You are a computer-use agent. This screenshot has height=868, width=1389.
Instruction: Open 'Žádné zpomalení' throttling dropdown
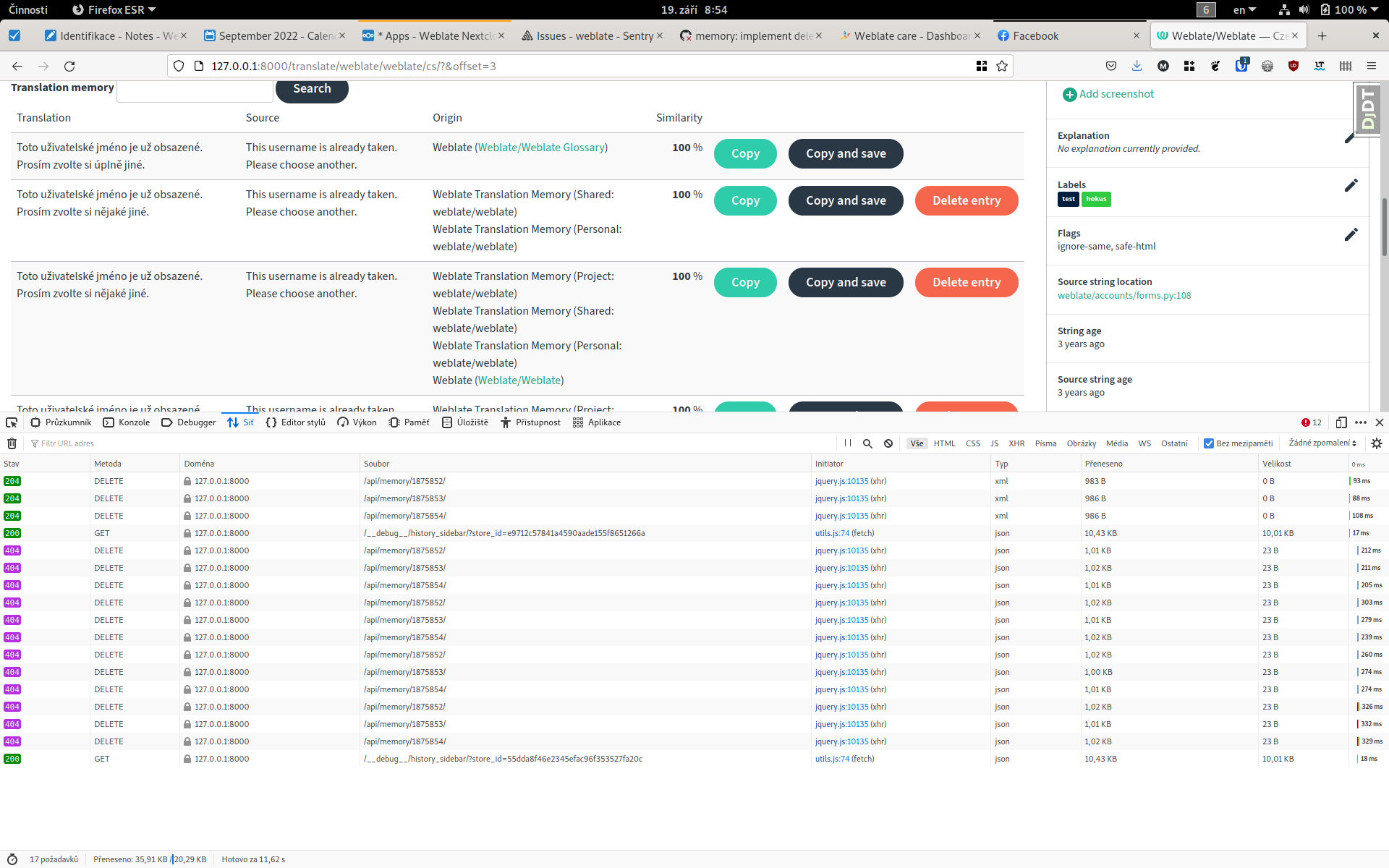point(1322,443)
